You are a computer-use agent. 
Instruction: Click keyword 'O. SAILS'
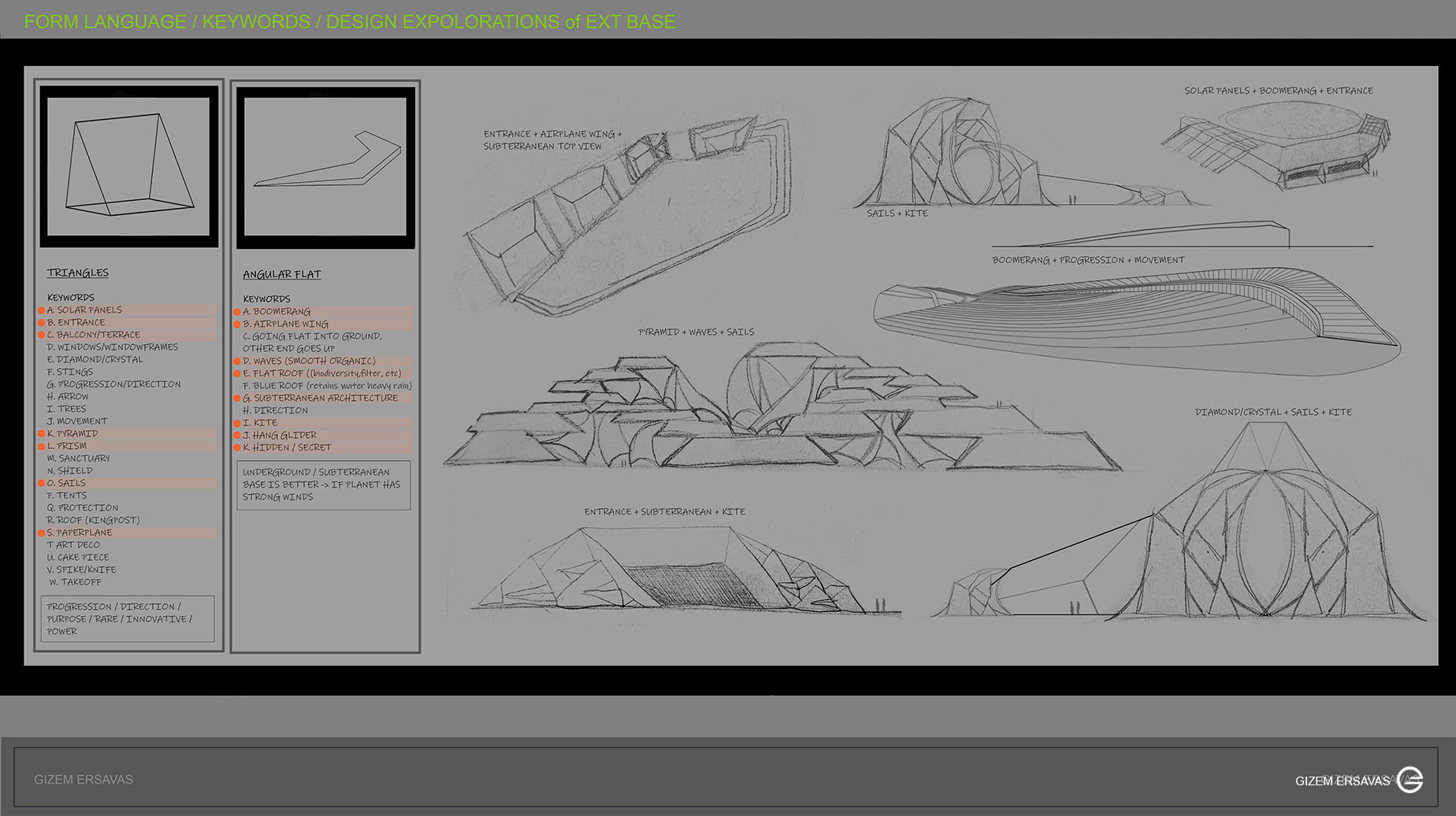point(65,484)
